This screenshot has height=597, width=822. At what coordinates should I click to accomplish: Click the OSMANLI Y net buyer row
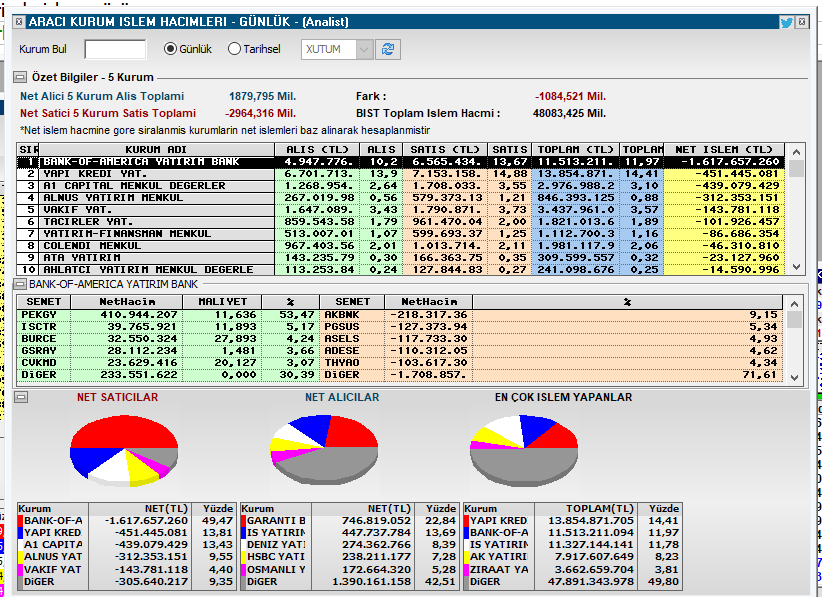pyautogui.click(x=349, y=569)
